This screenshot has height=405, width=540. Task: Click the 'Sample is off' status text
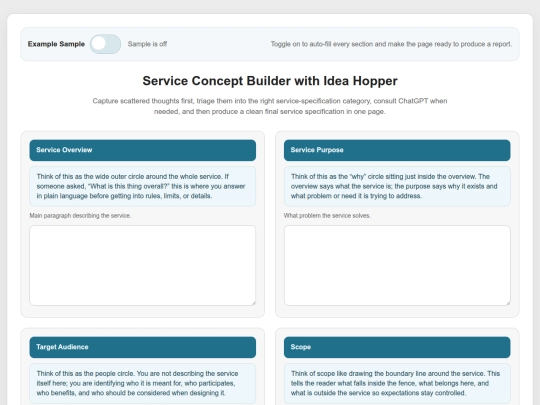click(x=147, y=44)
